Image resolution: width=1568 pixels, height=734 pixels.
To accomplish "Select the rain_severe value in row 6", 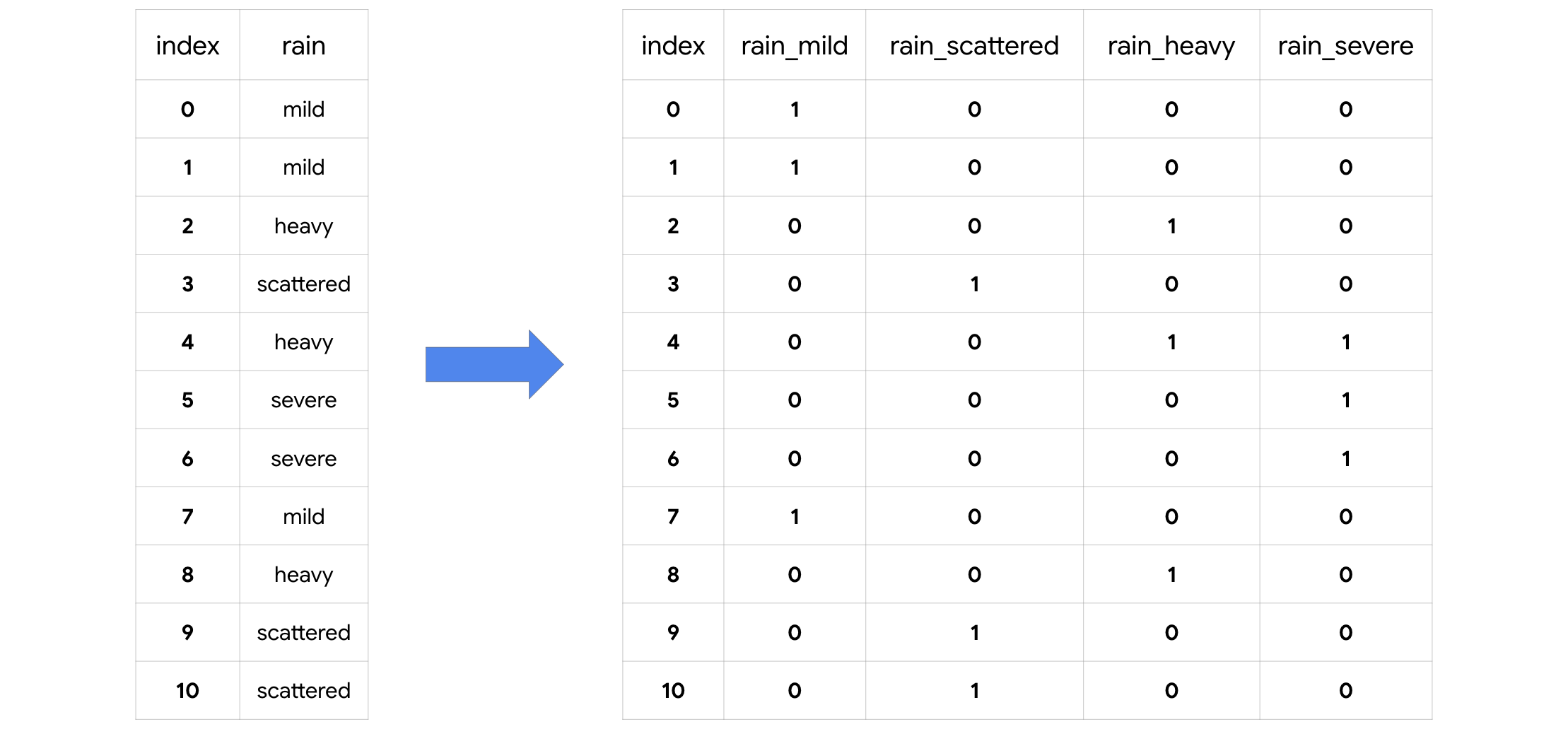I will (1345, 459).
